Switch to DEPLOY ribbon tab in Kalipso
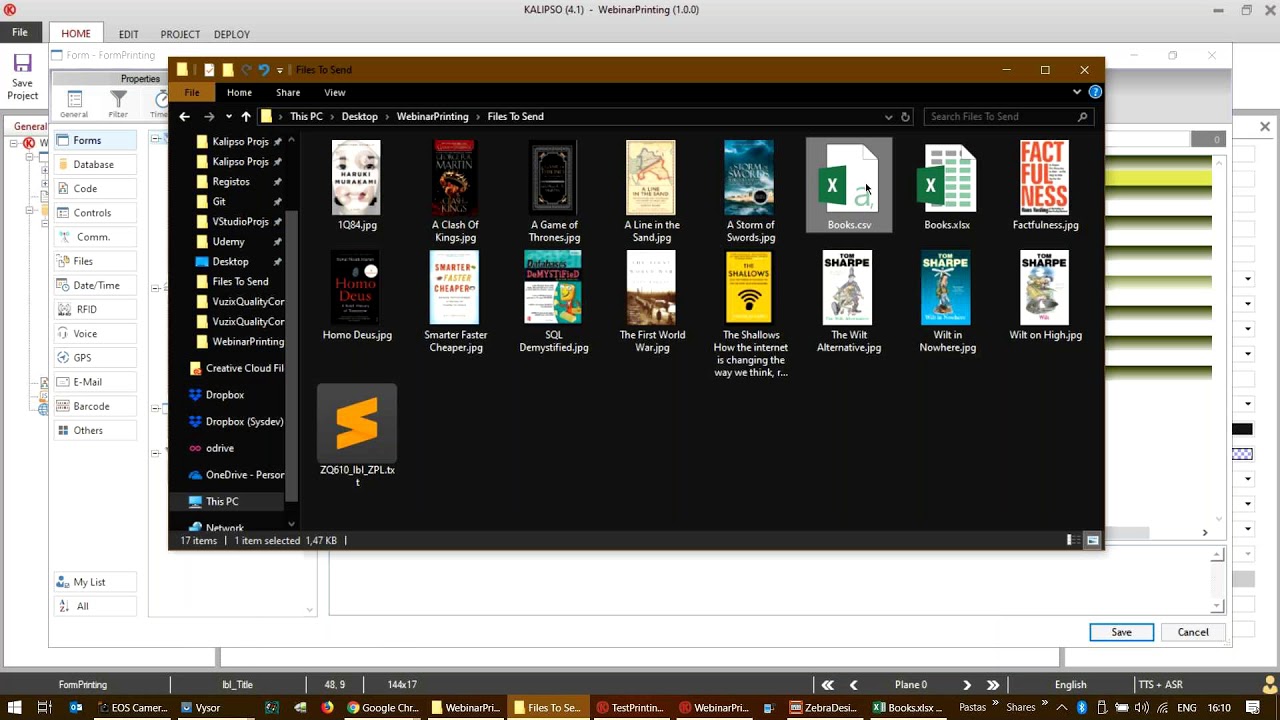 (x=231, y=34)
